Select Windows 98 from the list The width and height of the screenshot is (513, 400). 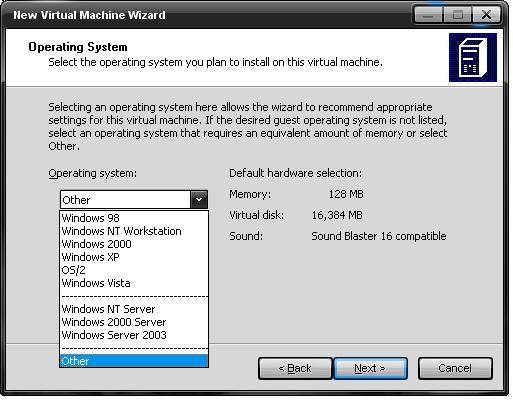coord(134,218)
